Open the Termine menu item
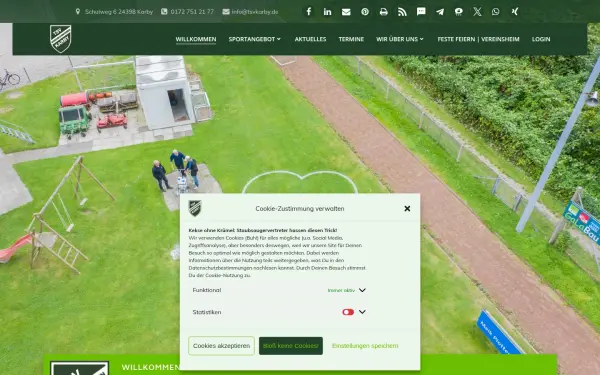This screenshot has height=375, width=600. 351,39
